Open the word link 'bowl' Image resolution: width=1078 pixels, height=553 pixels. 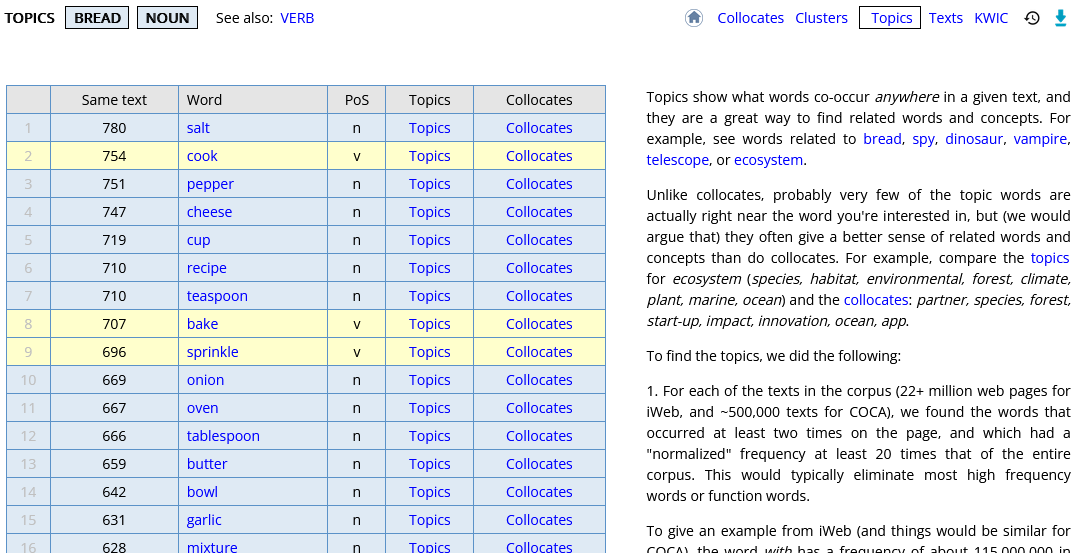tap(202, 492)
